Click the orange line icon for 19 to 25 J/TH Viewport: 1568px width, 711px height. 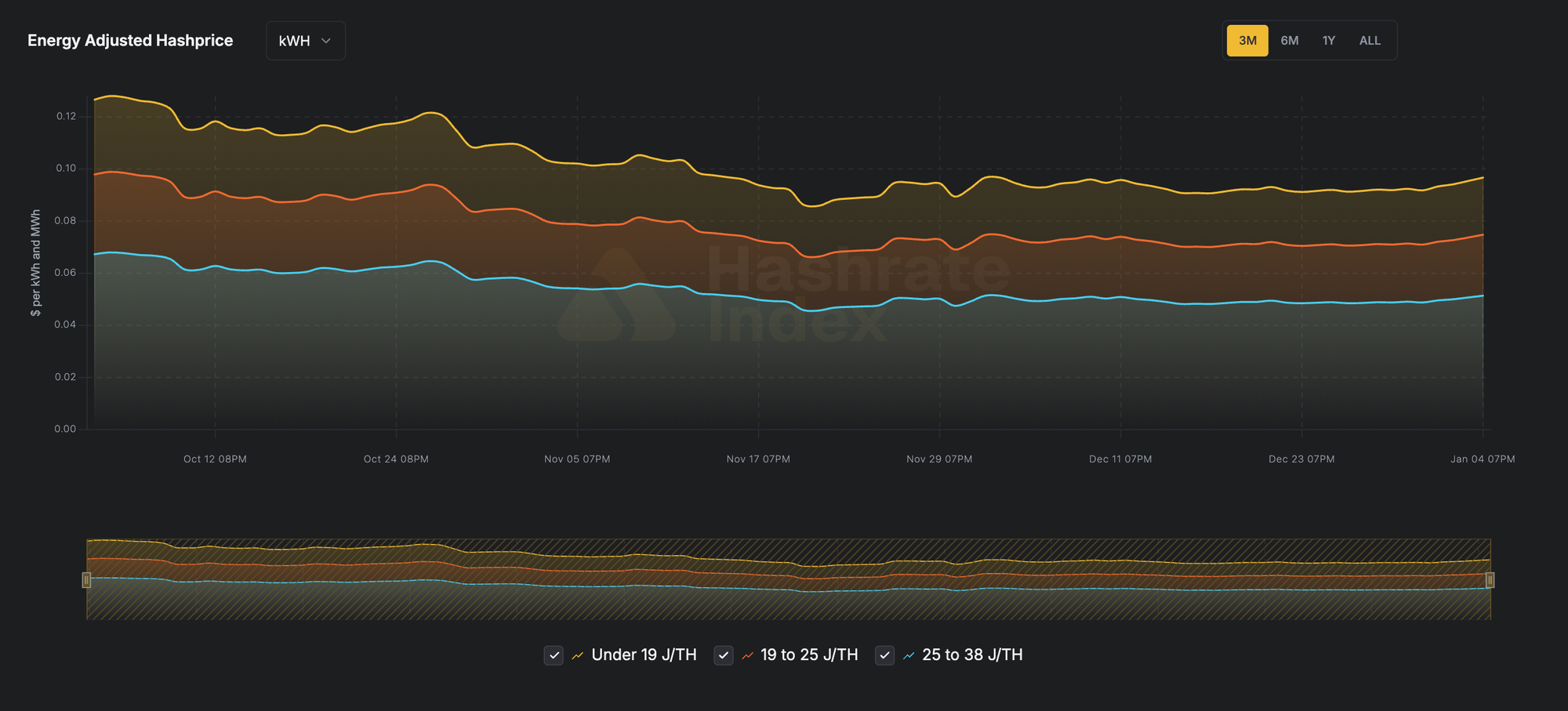pyautogui.click(x=747, y=655)
